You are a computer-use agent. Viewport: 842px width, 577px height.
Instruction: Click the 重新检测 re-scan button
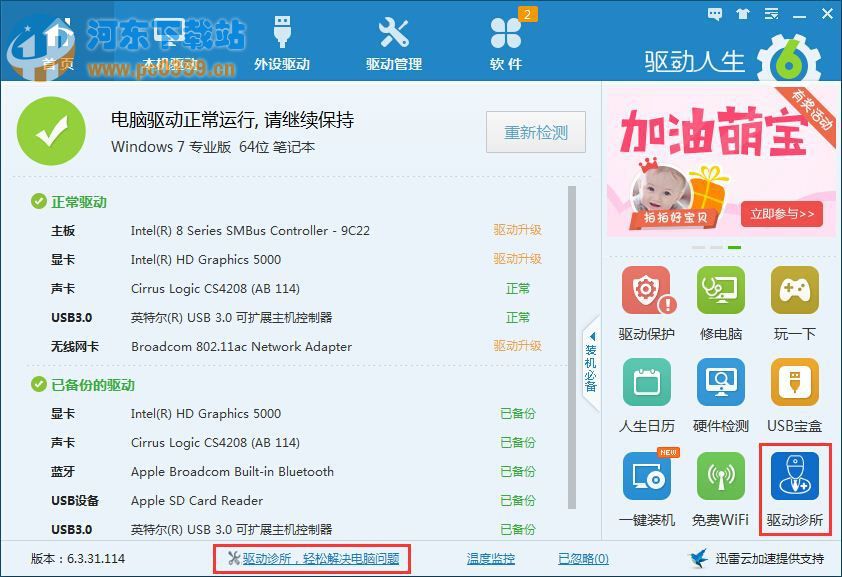click(x=536, y=131)
